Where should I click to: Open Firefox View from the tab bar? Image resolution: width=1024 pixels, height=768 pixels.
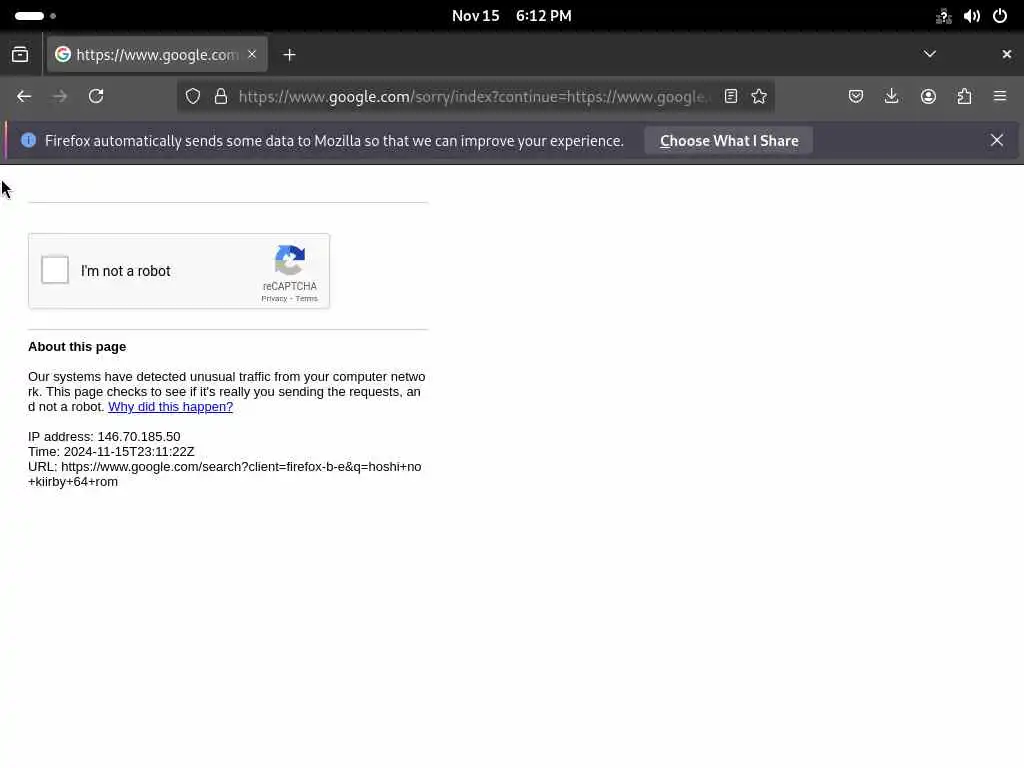[20, 55]
